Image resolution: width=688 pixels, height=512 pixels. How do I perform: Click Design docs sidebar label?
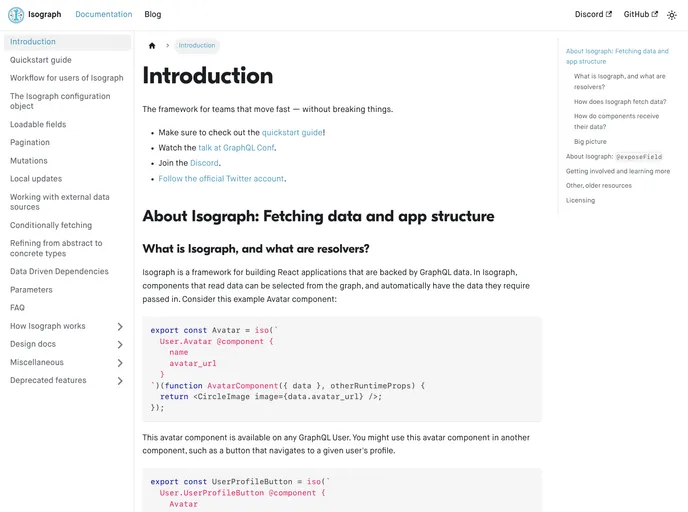[x=33, y=344]
